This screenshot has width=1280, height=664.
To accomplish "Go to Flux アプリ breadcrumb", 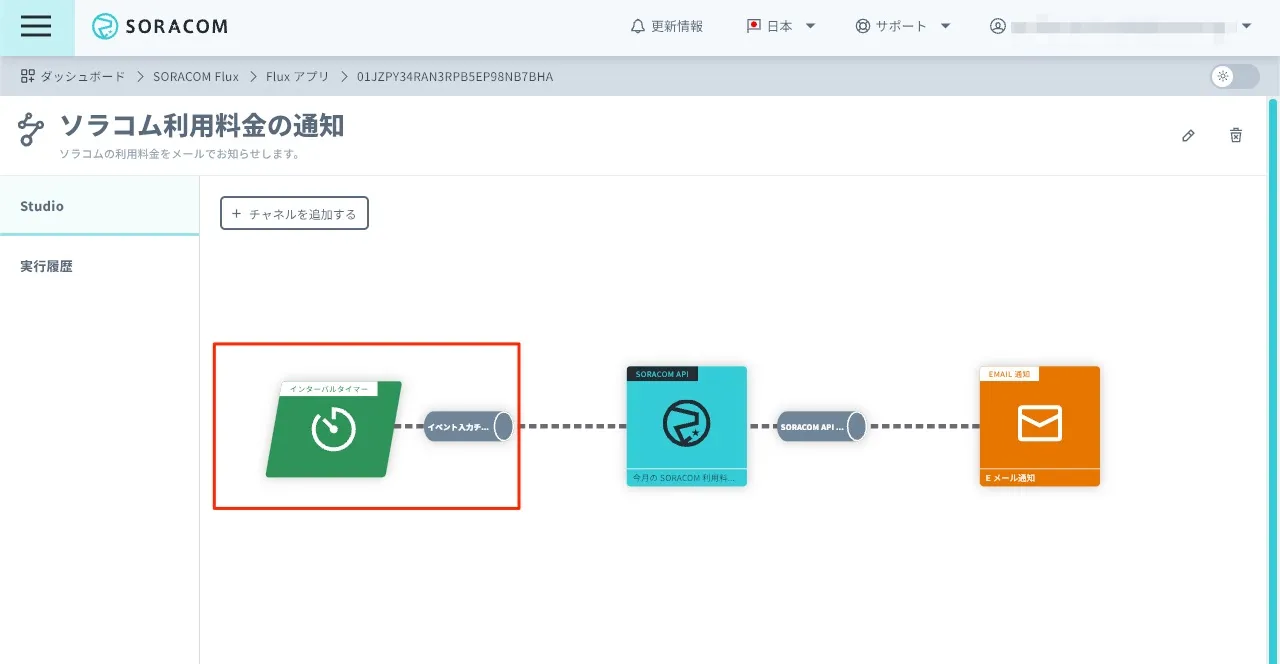I will [x=297, y=76].
